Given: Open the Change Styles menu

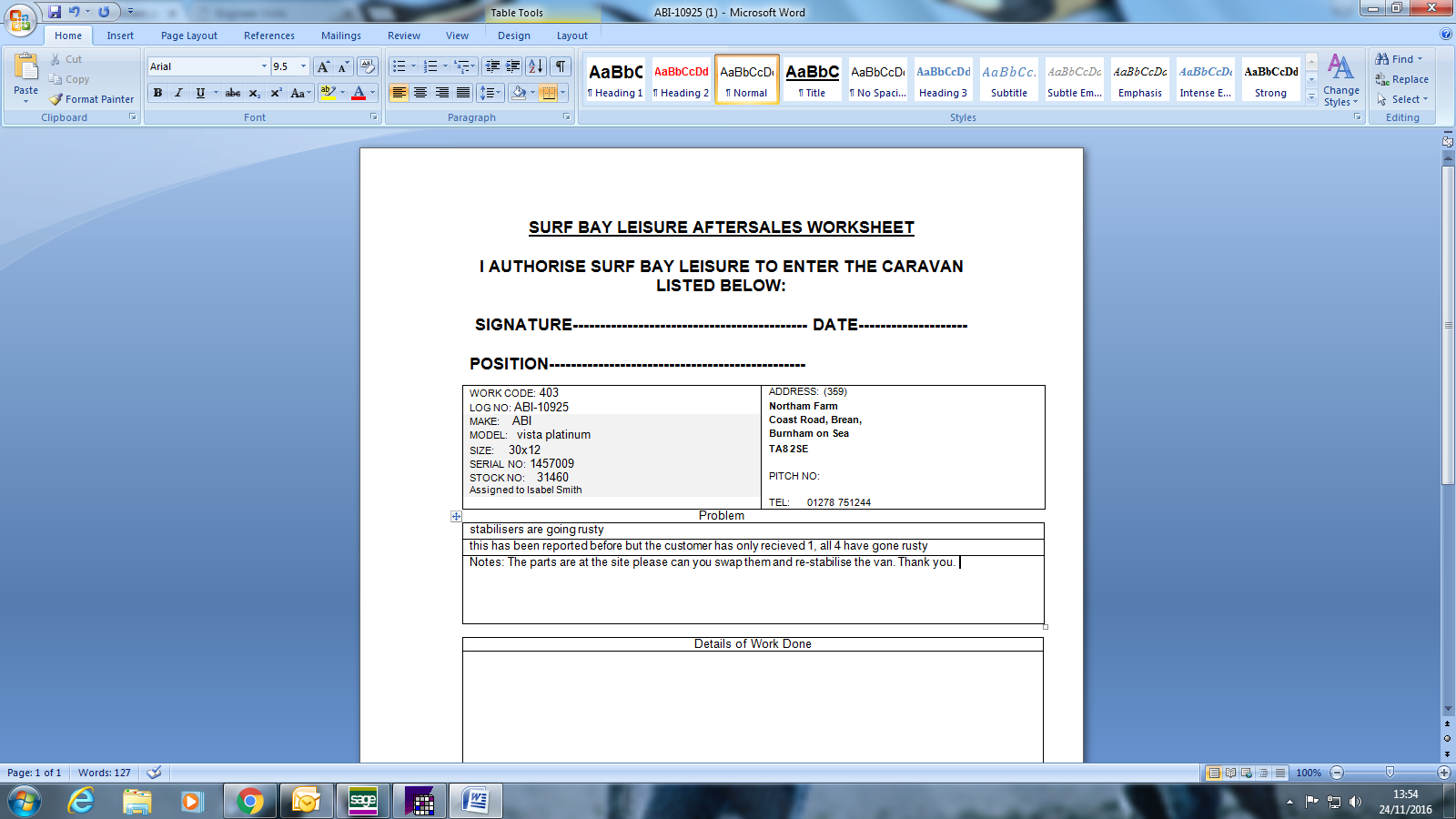Looking at the screenshot, I should pos(1340,80).
